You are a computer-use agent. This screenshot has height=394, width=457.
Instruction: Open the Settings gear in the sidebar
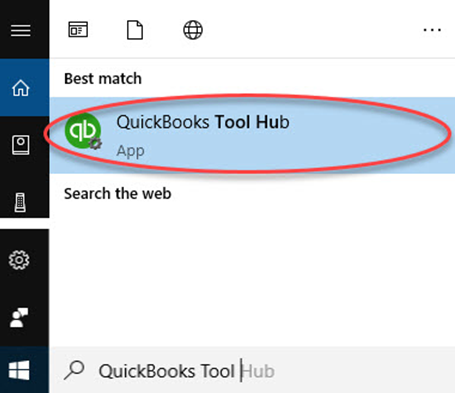pyautogui.click(x=19, y=260)
